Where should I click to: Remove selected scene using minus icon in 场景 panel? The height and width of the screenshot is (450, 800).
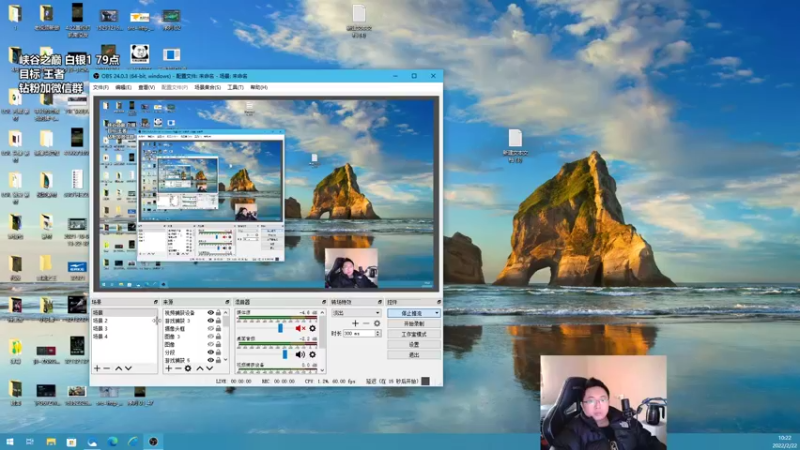107,368
